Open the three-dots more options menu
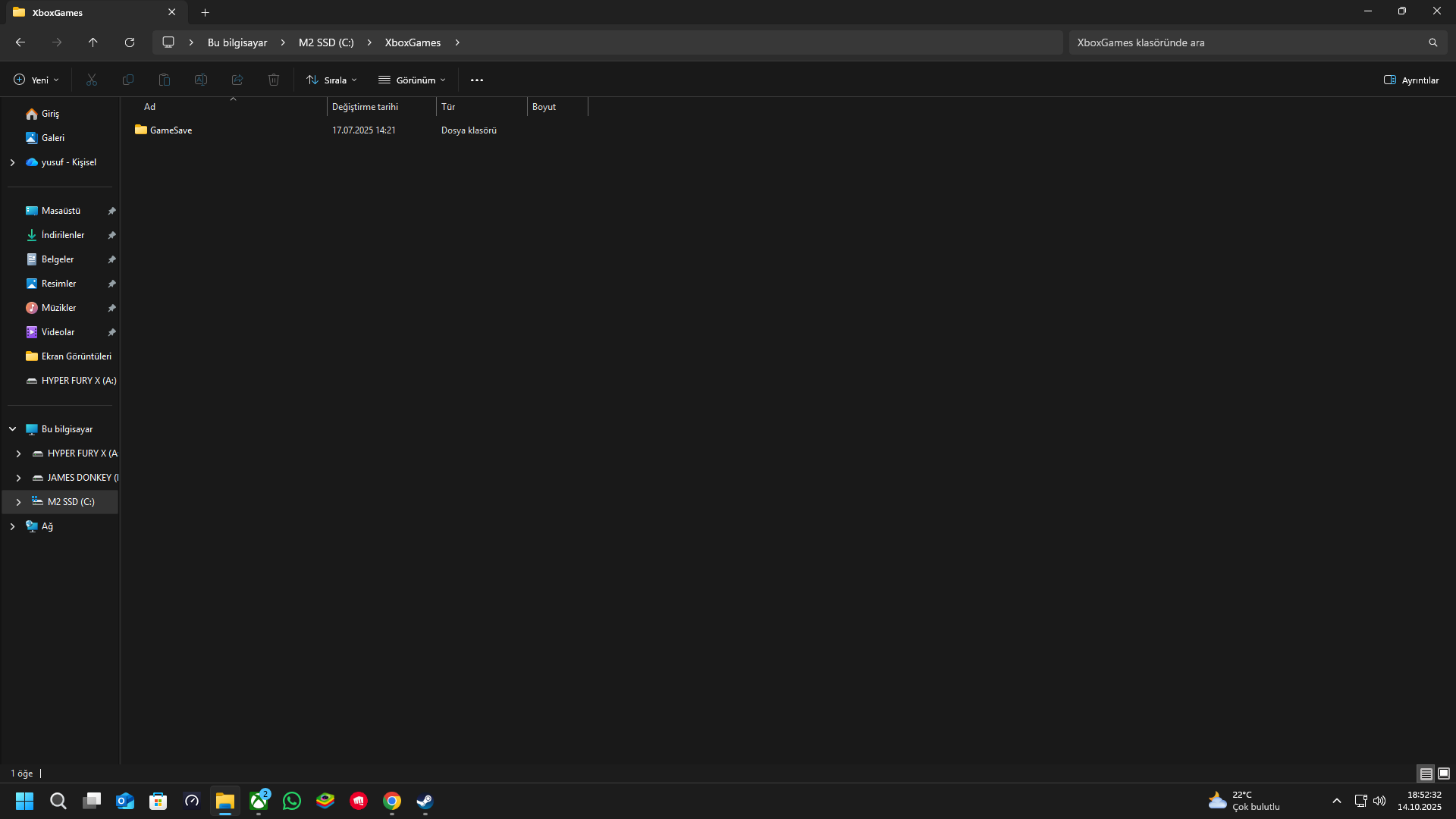This screenshot has height=819, width=1456. (x=476, y=80)
